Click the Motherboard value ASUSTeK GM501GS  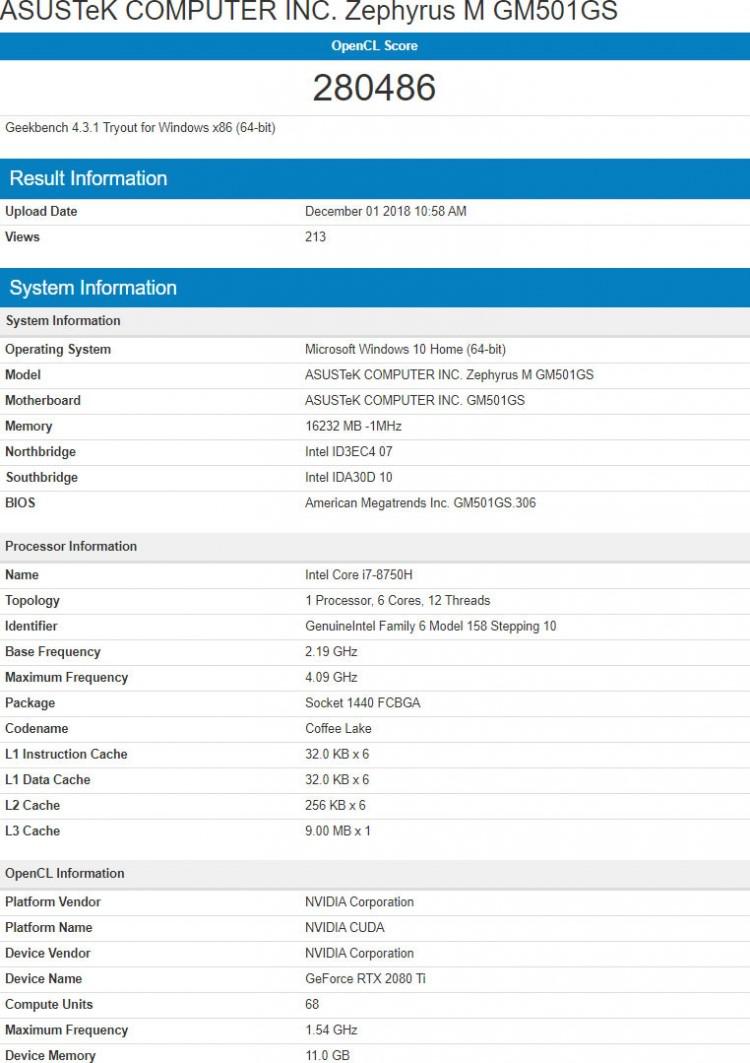(414, 401)
